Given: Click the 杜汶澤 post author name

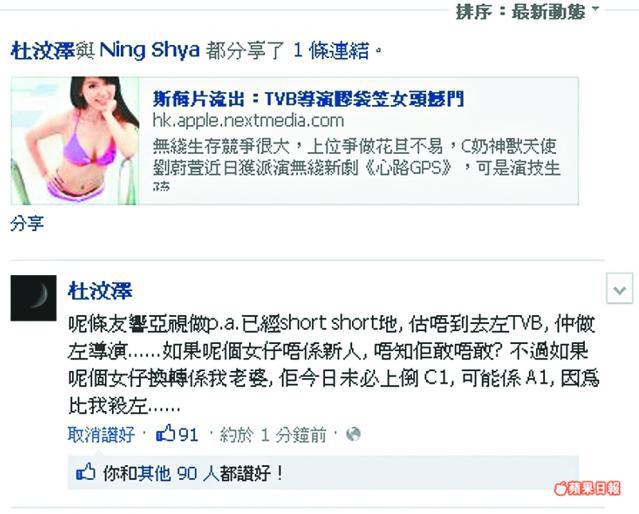Looking at the screenshot, I should pos(100,291).
